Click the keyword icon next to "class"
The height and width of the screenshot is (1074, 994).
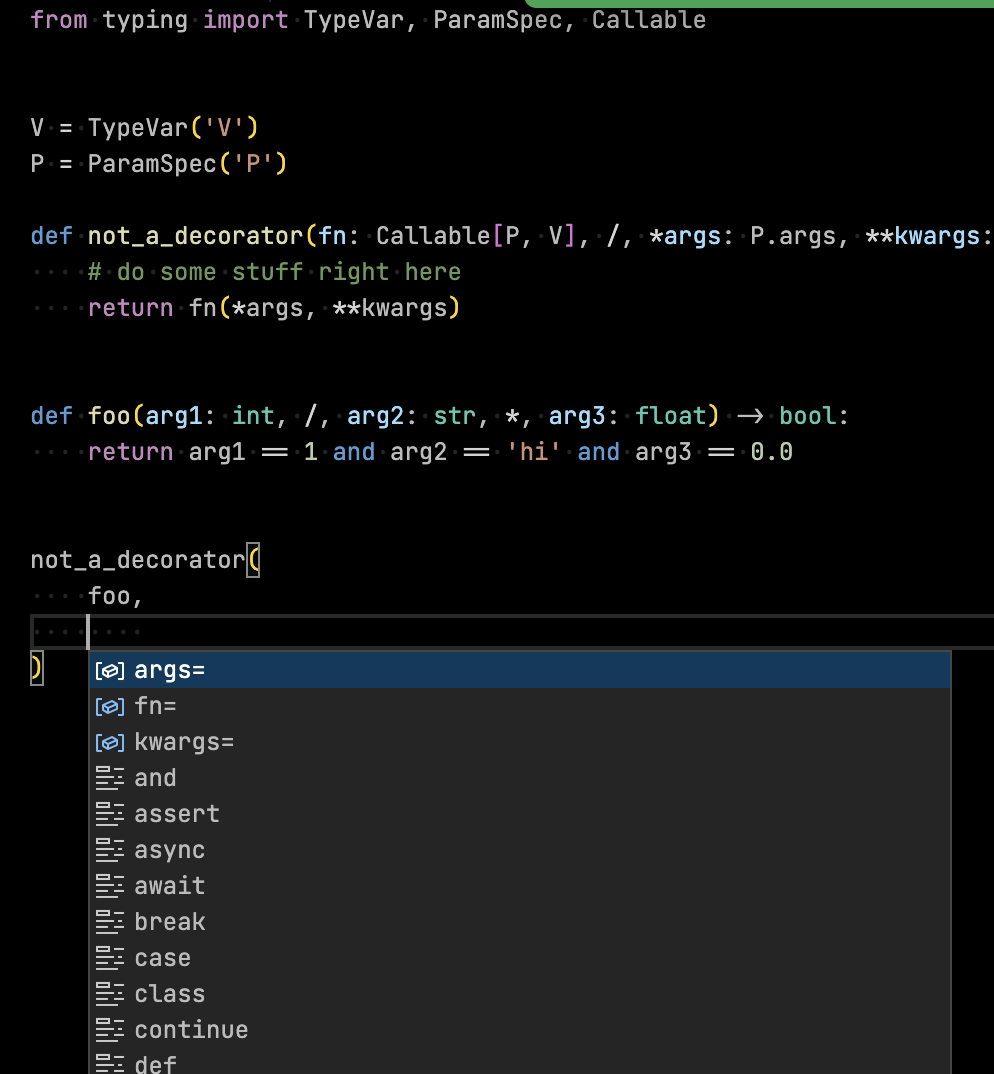(110, 994)
